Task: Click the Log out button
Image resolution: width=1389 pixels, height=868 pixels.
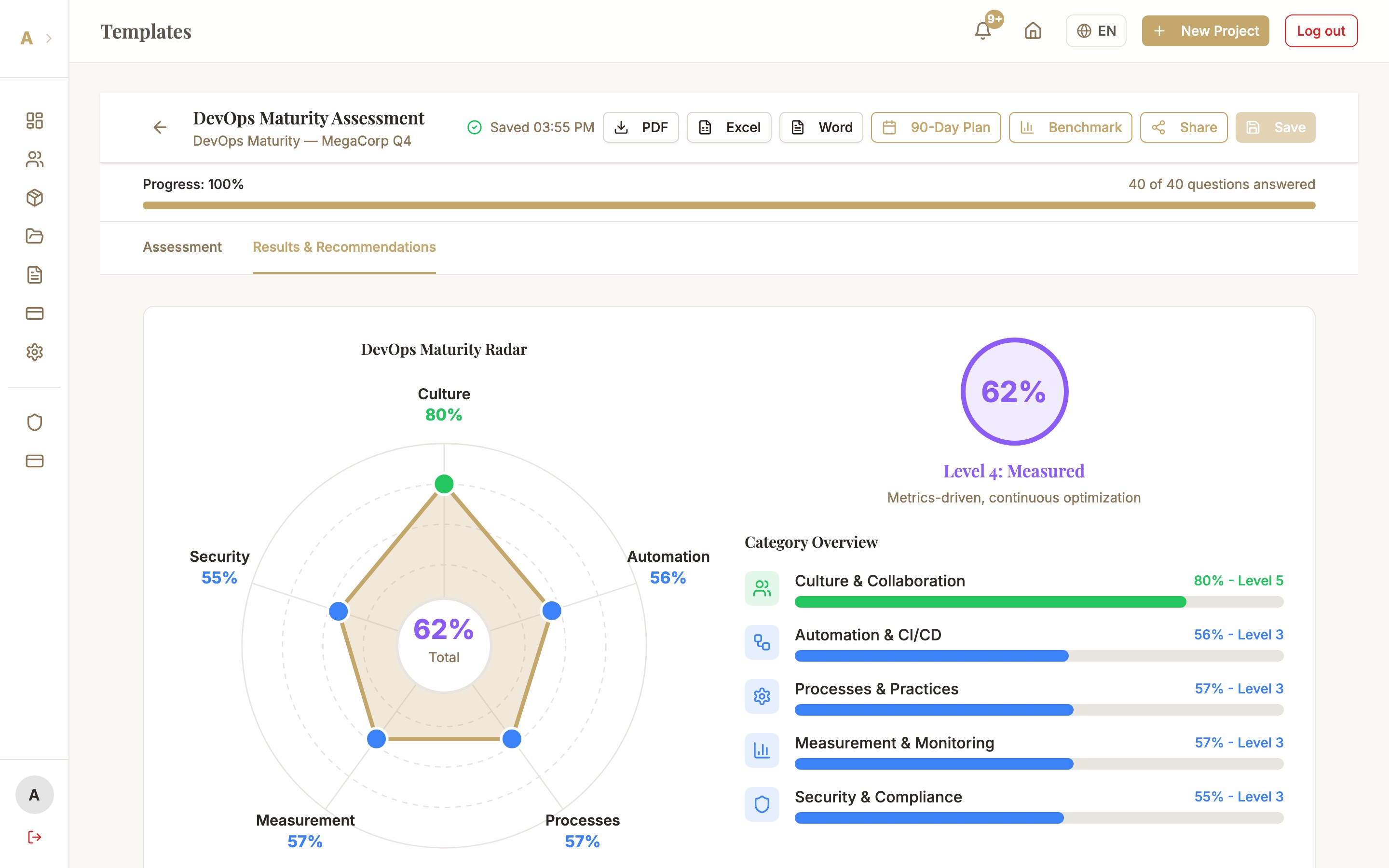Action: tap(1321, 31)
